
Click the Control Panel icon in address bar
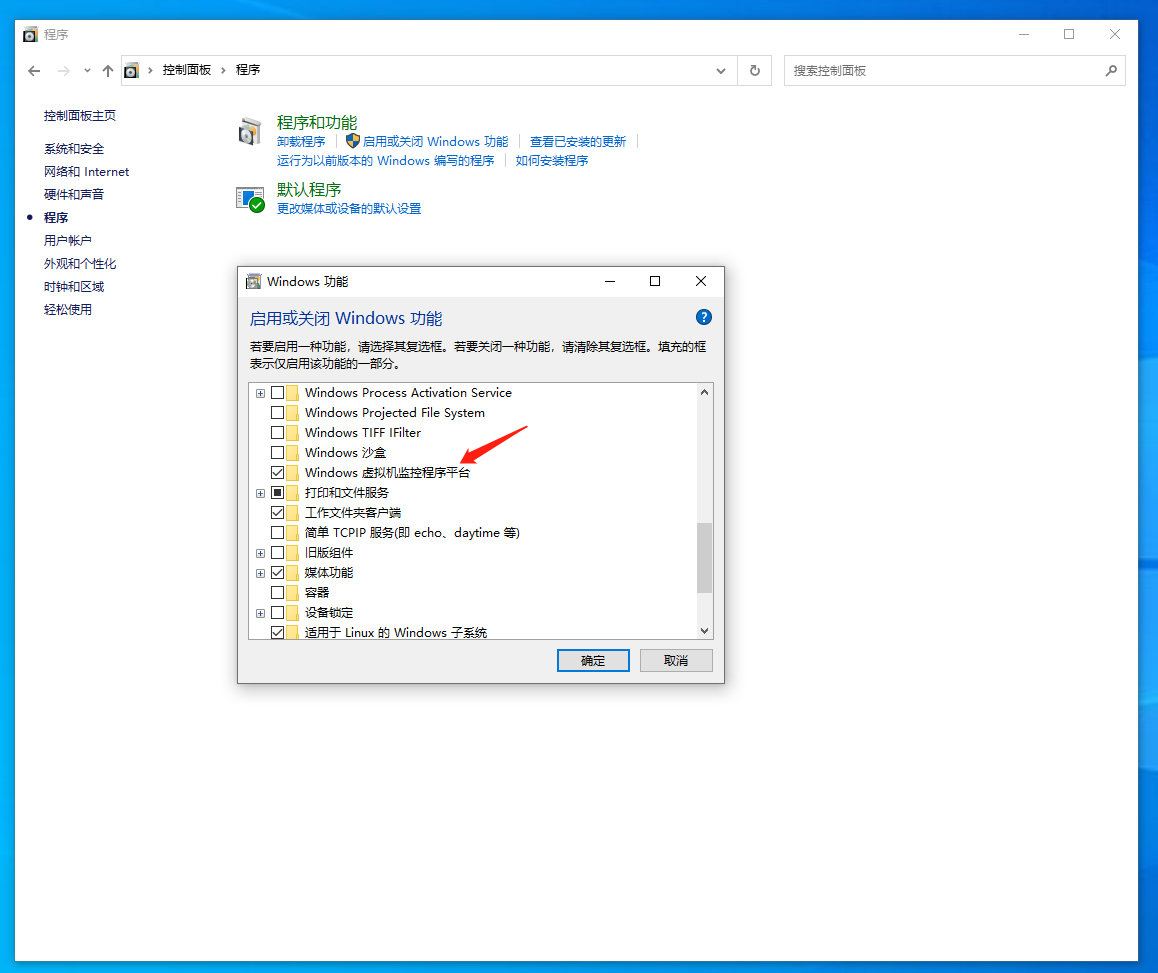(131, 71)
